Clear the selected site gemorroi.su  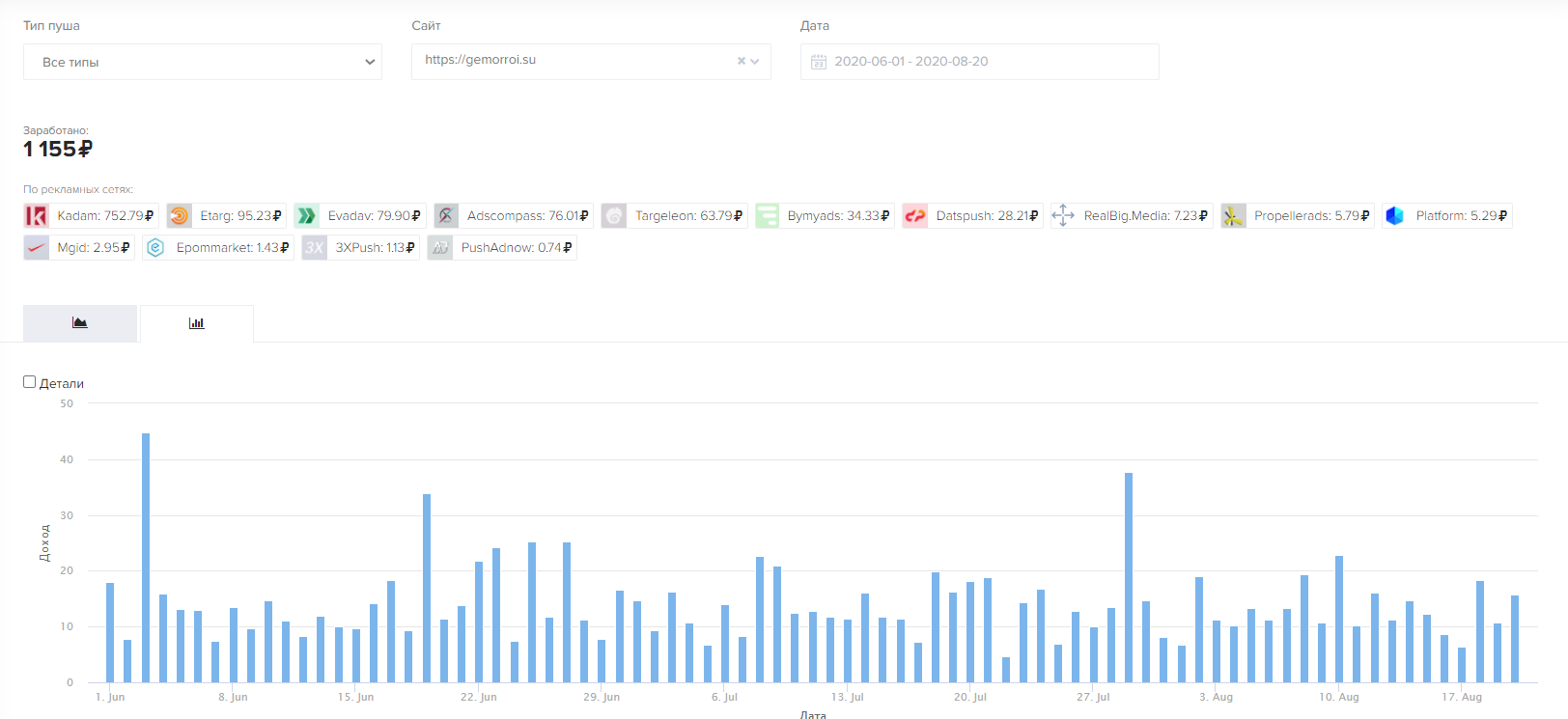point(742,62)
